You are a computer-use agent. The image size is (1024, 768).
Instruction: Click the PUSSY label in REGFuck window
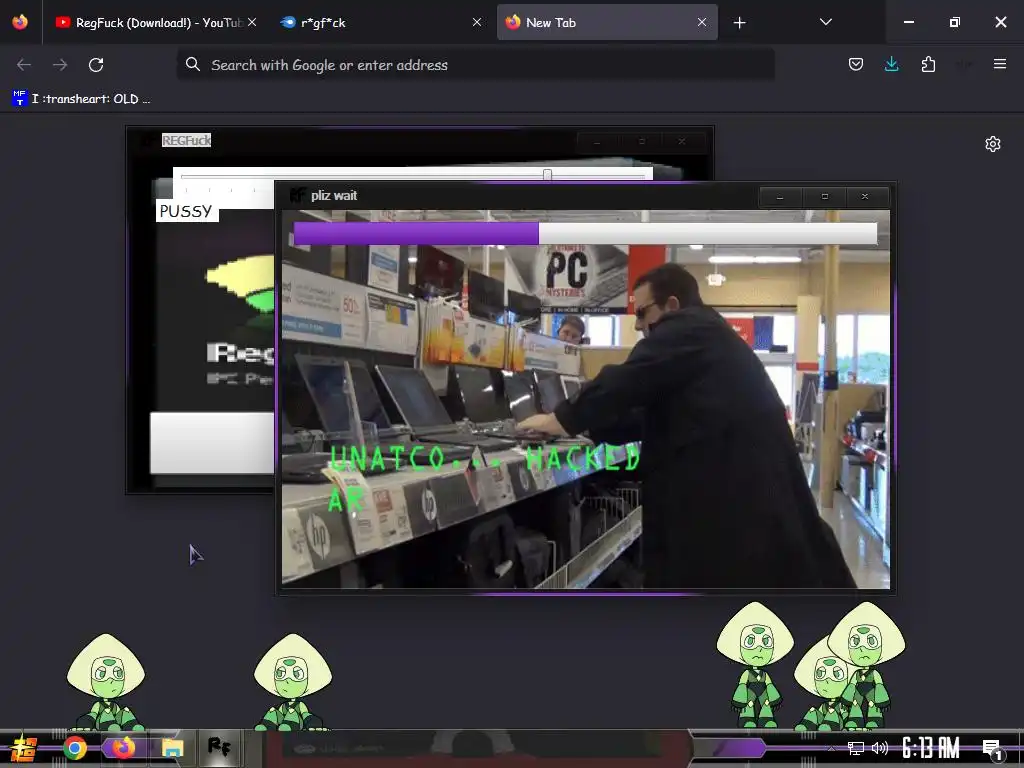(186, 212)
